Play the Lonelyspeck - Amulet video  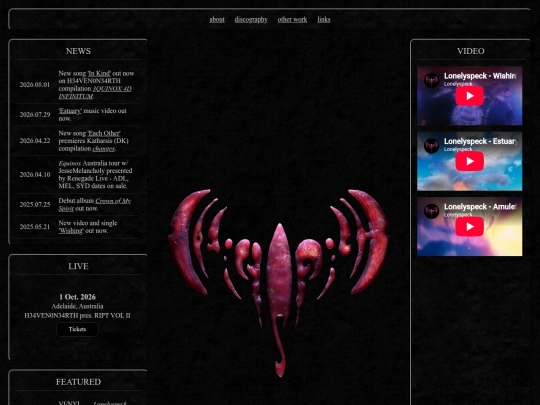469,227
